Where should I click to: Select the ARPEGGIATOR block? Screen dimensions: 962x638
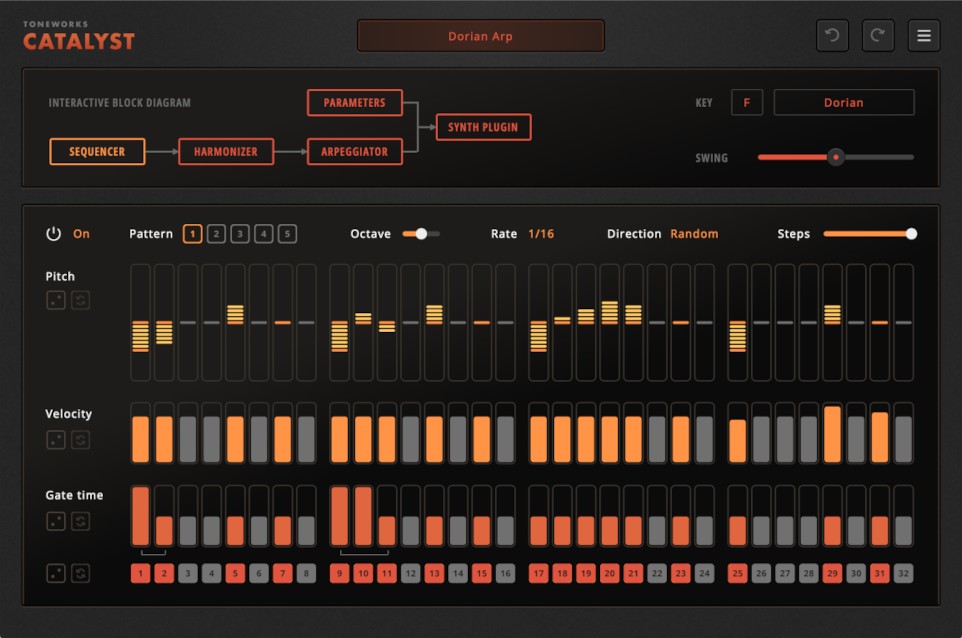[355, 152]
